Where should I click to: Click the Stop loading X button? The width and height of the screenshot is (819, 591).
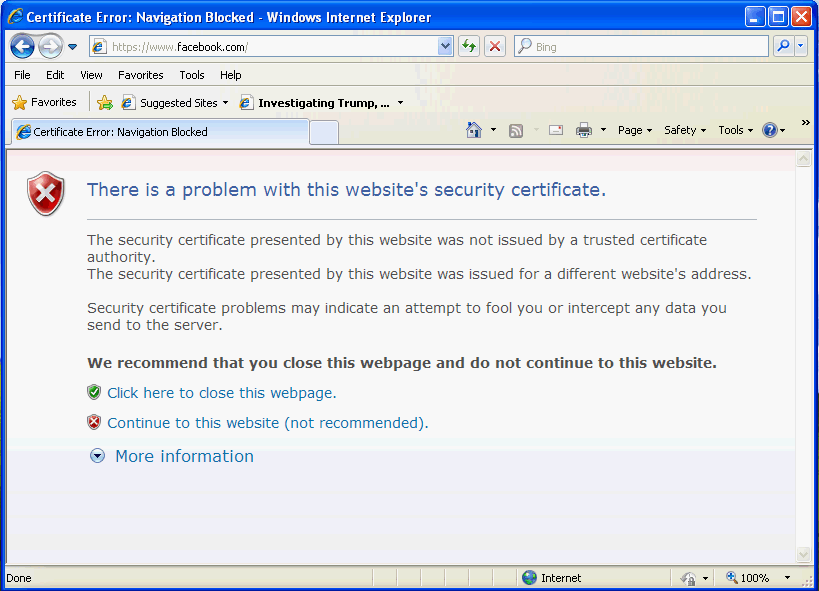point(494,46)
